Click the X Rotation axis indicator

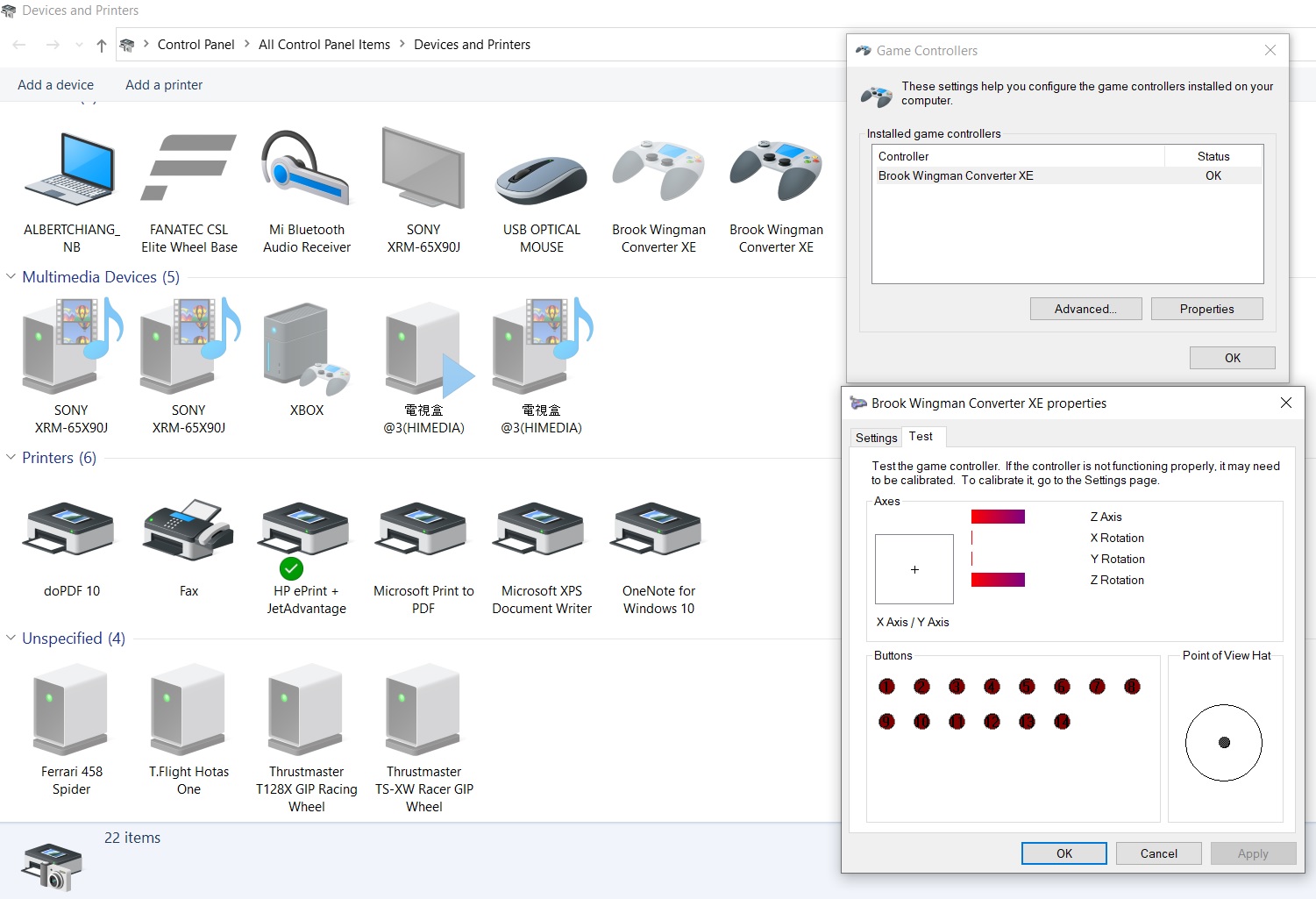click(971, 538)
